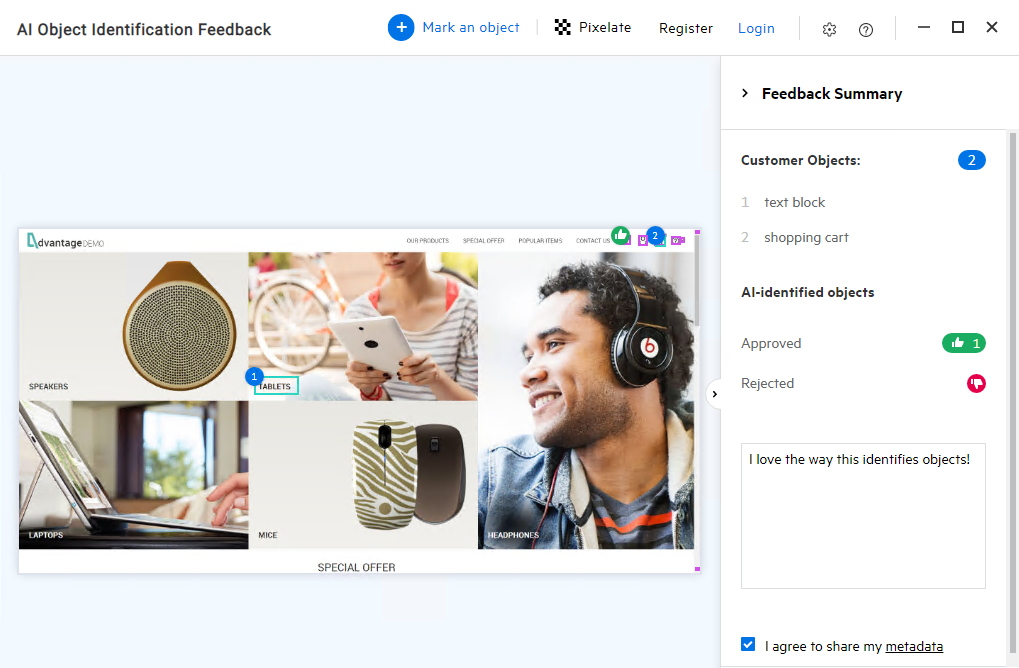1019x668 pixels.
Task: Select blue marker 2 on the shopping cart
Action: (655, 235)
